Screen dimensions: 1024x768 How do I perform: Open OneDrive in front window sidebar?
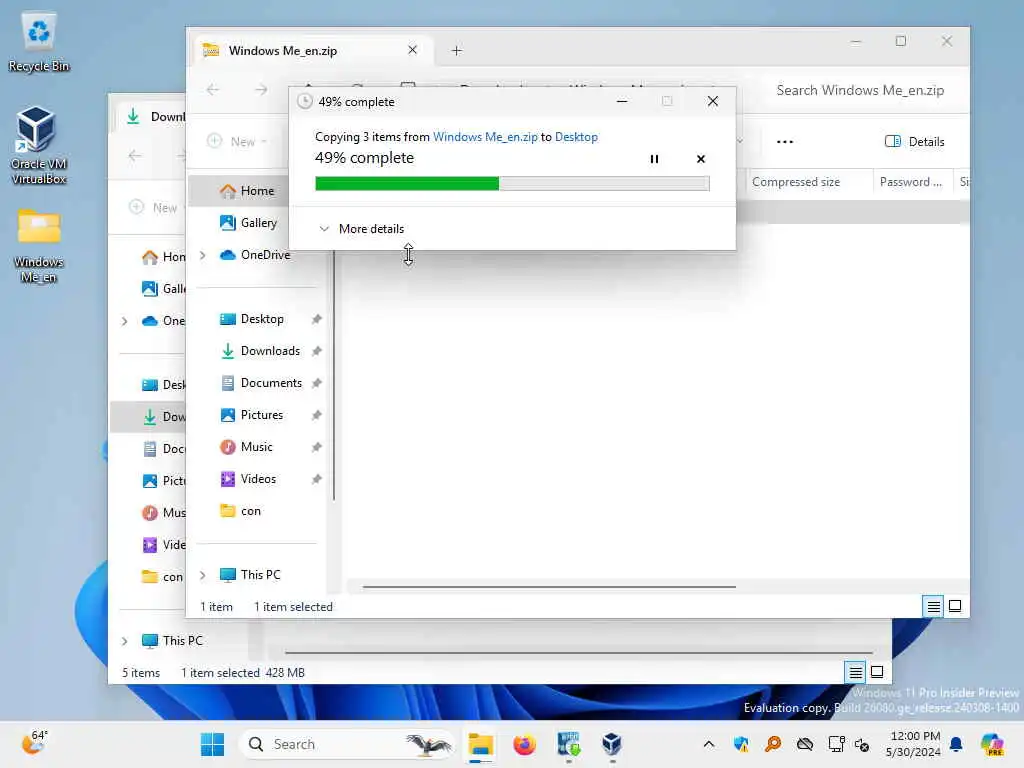click(x=255, y=255)
